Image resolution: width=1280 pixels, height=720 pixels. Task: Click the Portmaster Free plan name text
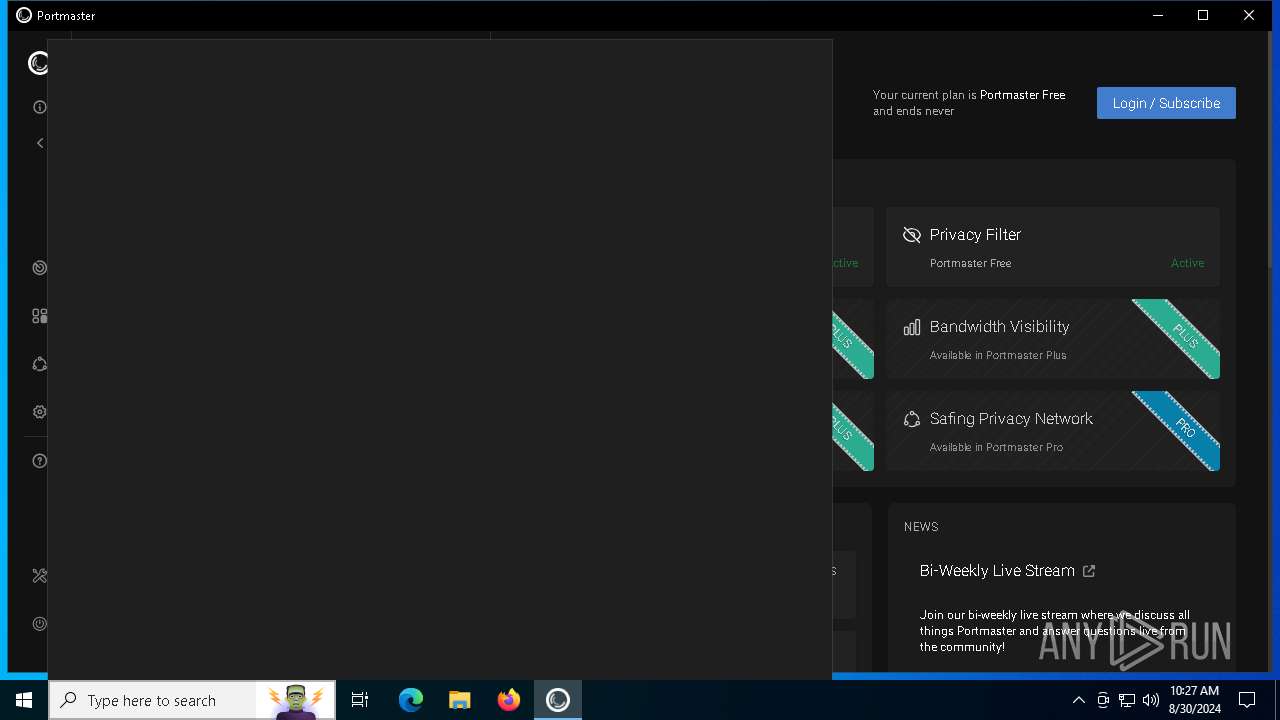pos(1022,95)
